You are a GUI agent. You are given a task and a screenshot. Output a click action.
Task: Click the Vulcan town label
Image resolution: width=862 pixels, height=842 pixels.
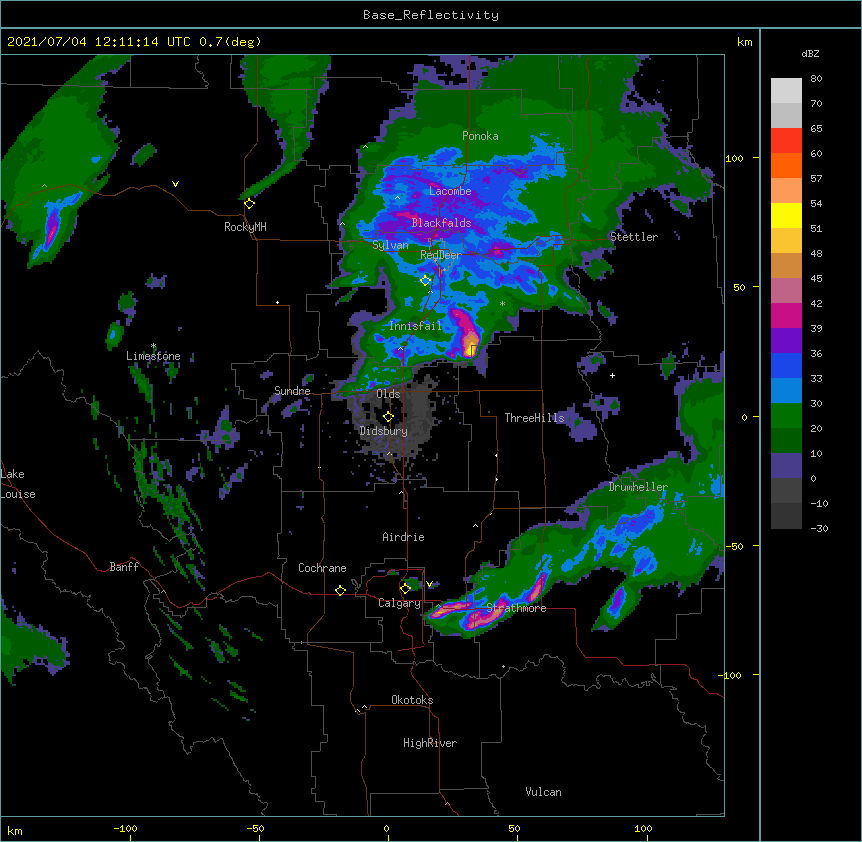543,792
